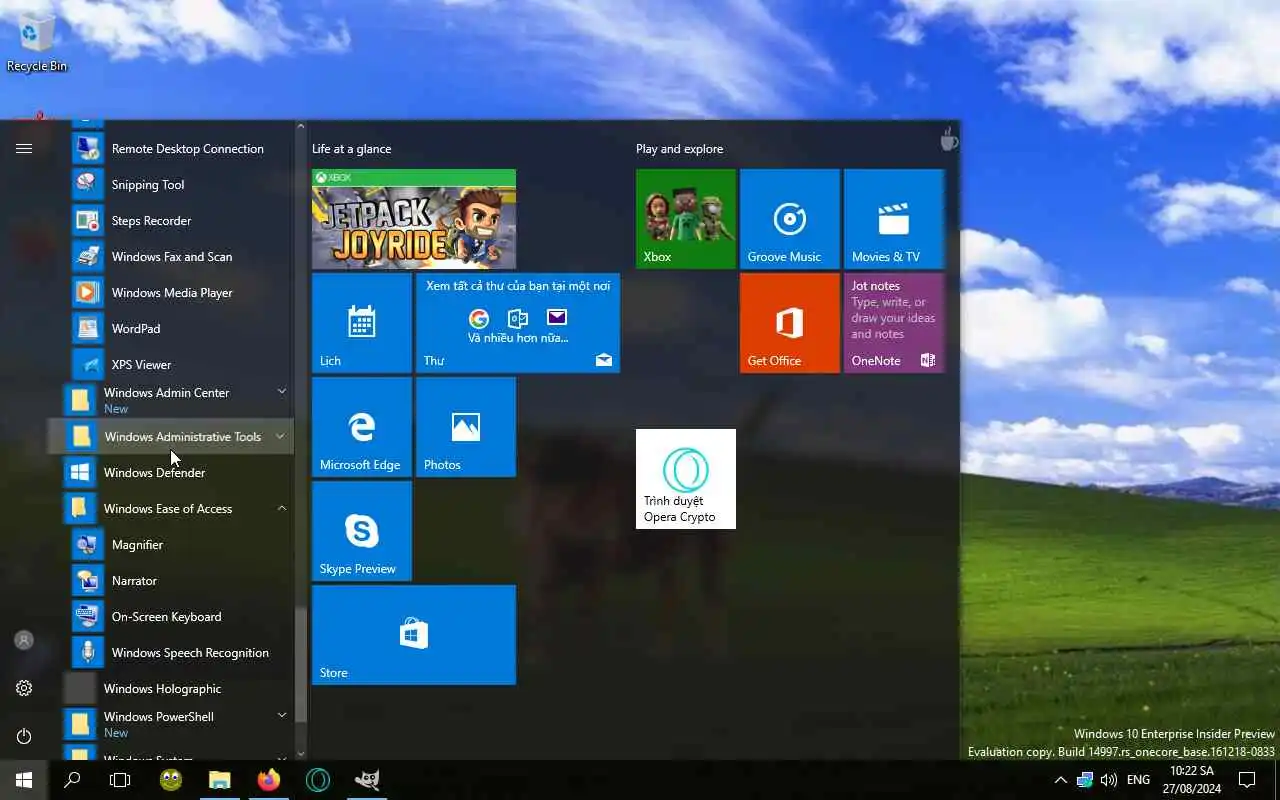1280x800 pixels.
Task: Expand the Windows PowerShell folder
Action: [180, 724]
